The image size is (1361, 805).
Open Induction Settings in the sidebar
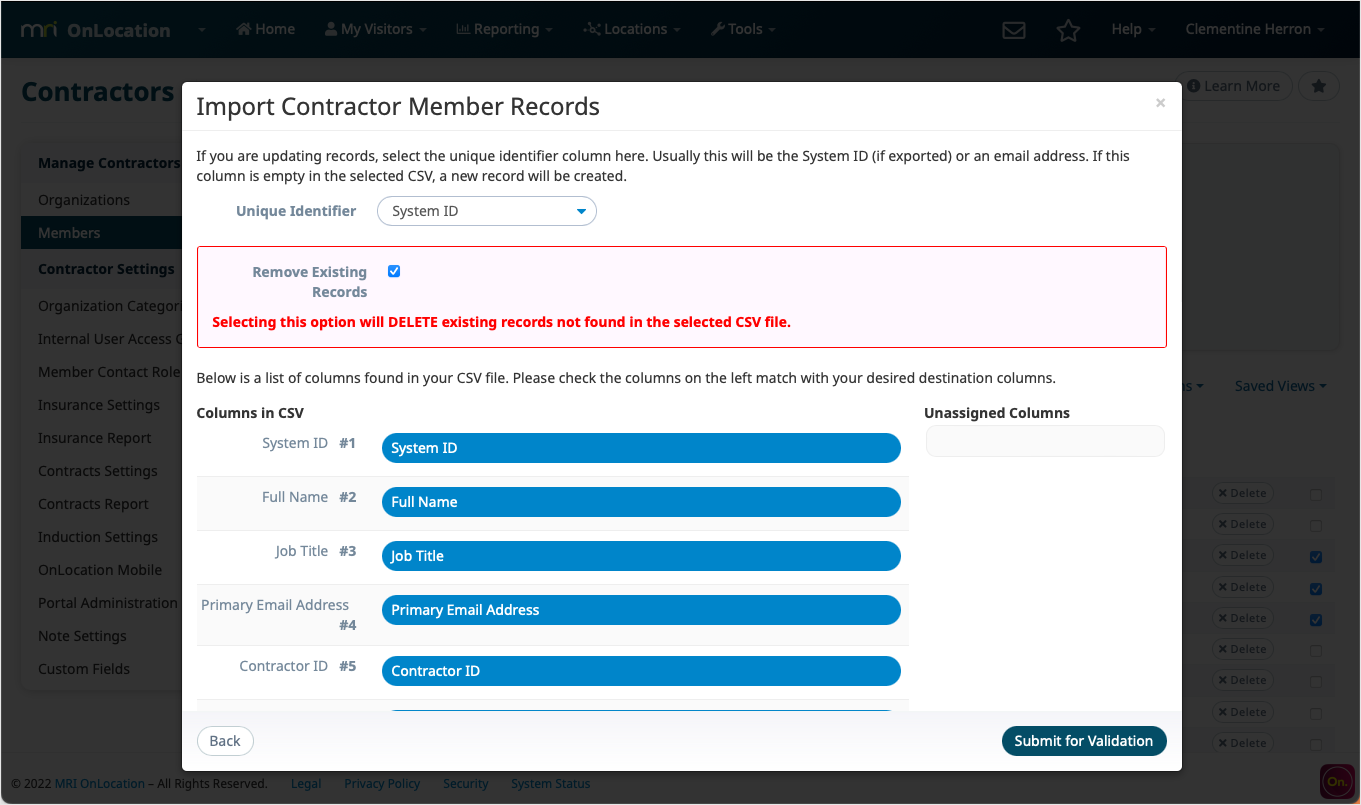(x=98, y=537)
